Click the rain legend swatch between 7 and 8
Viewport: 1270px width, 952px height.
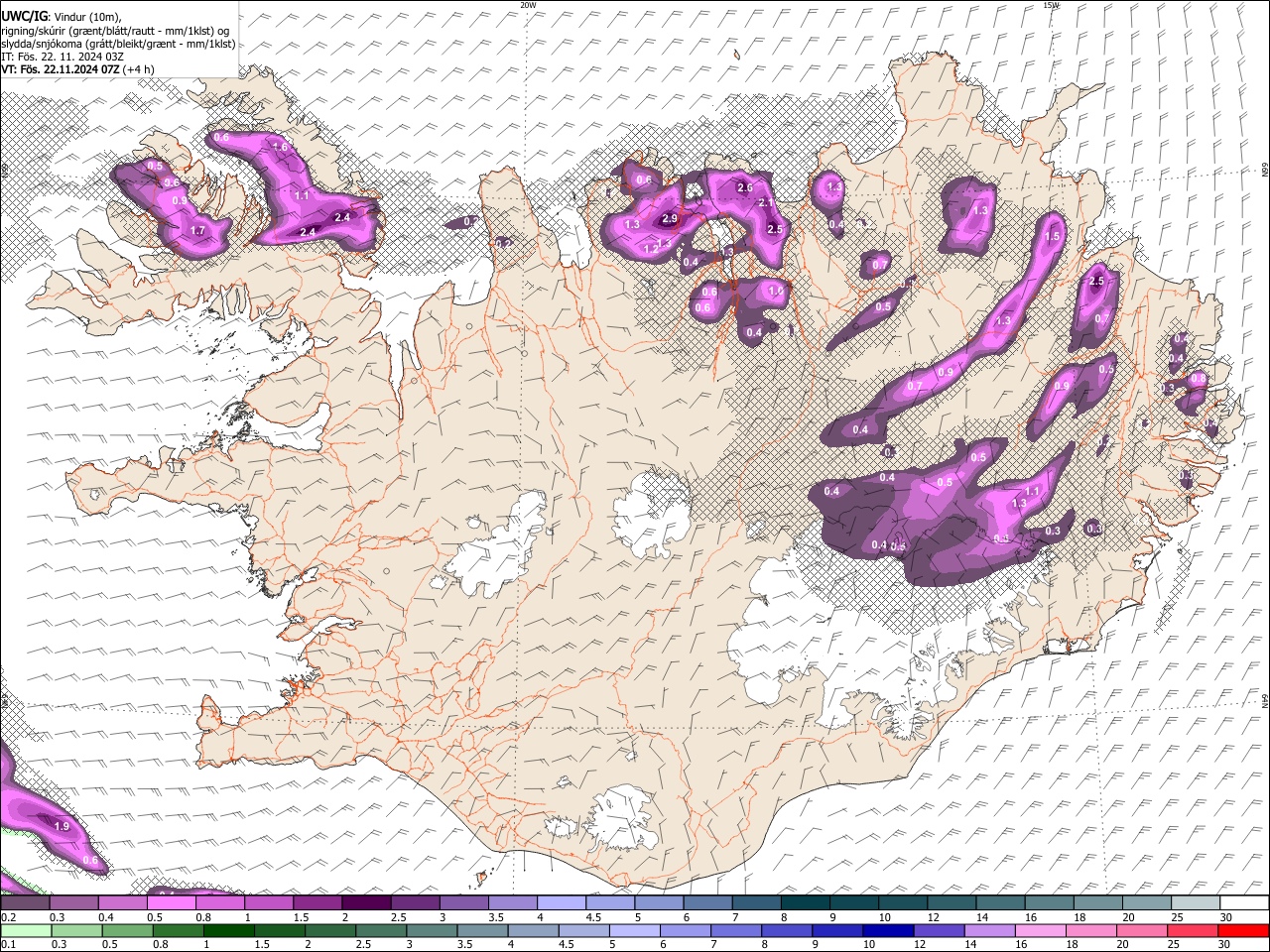tap(735, 930)
